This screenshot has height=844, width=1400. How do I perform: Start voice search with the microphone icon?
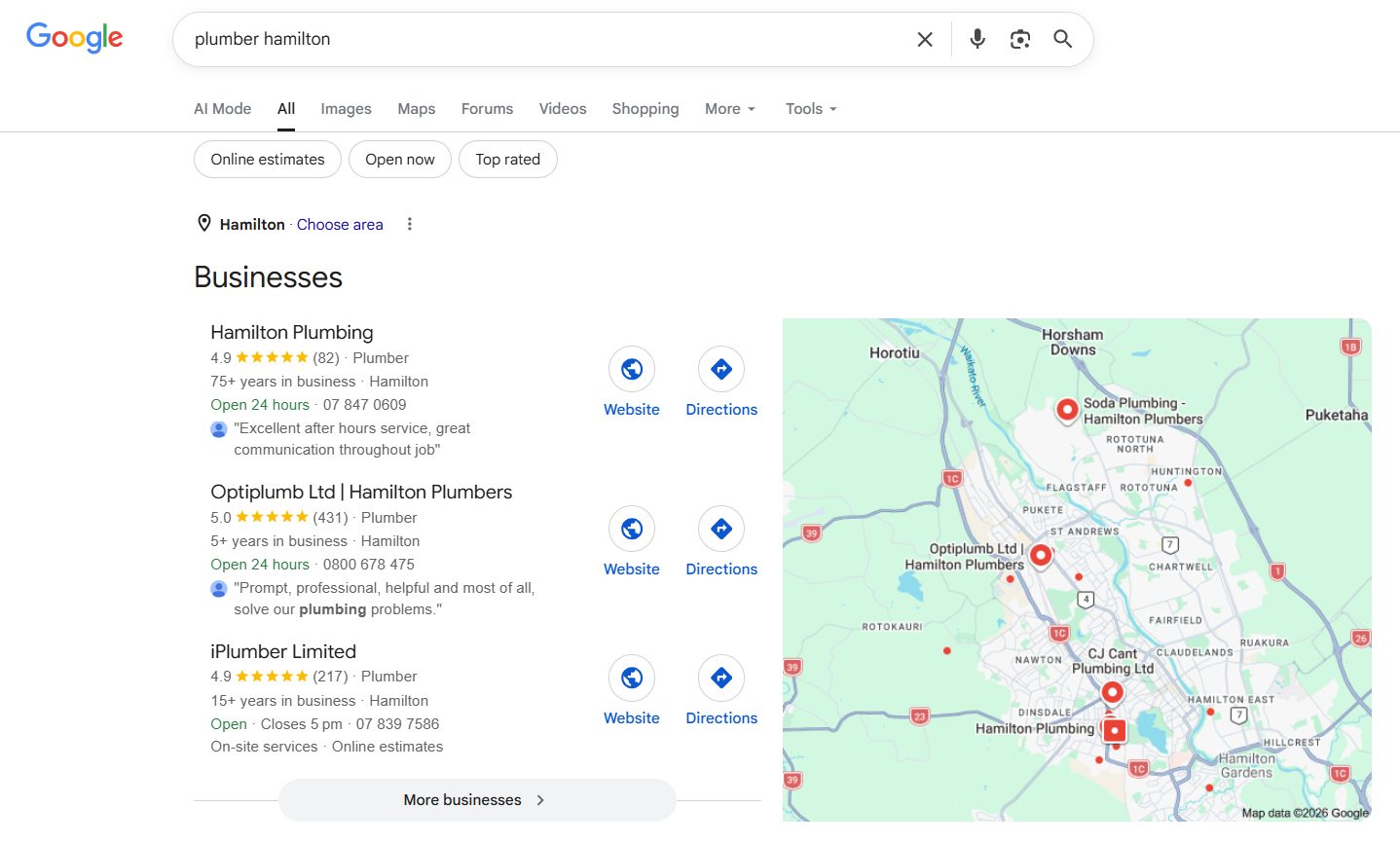977,39
